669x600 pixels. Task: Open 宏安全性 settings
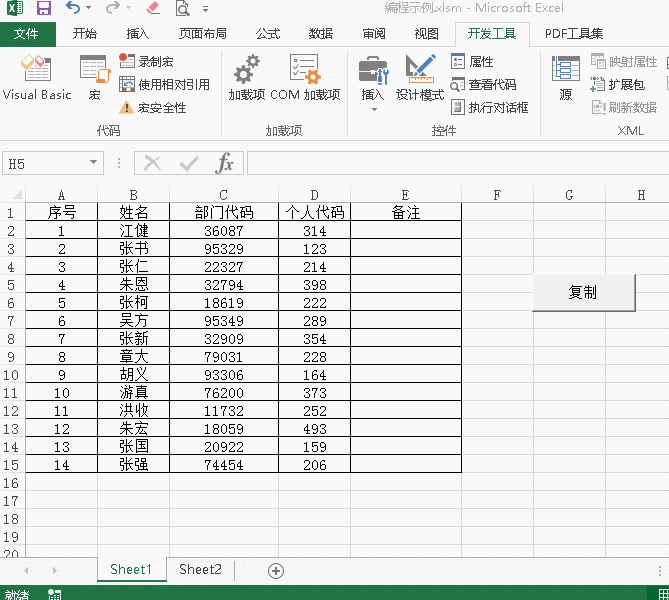[x=152, y=108]
